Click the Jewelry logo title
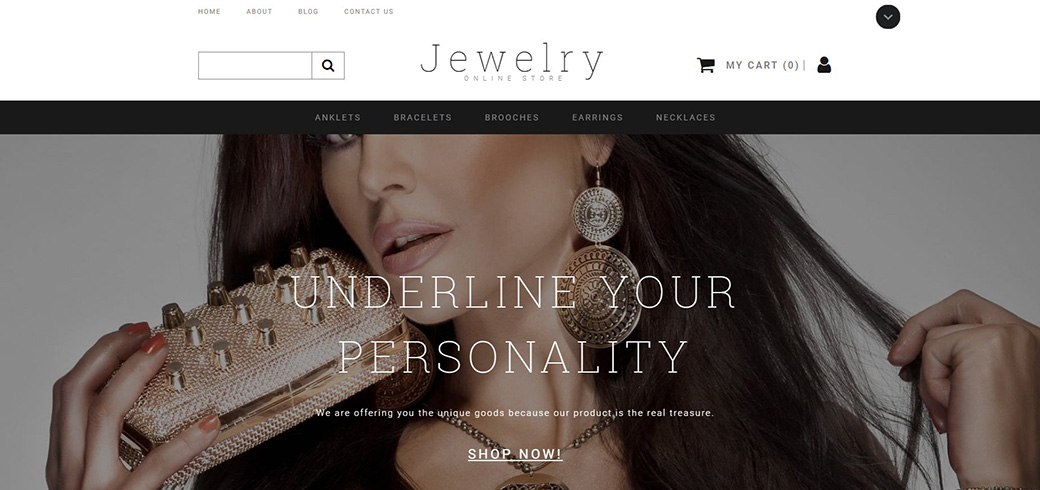The width and height of the screenshot is (1040, 490). [x=511, y=58]
